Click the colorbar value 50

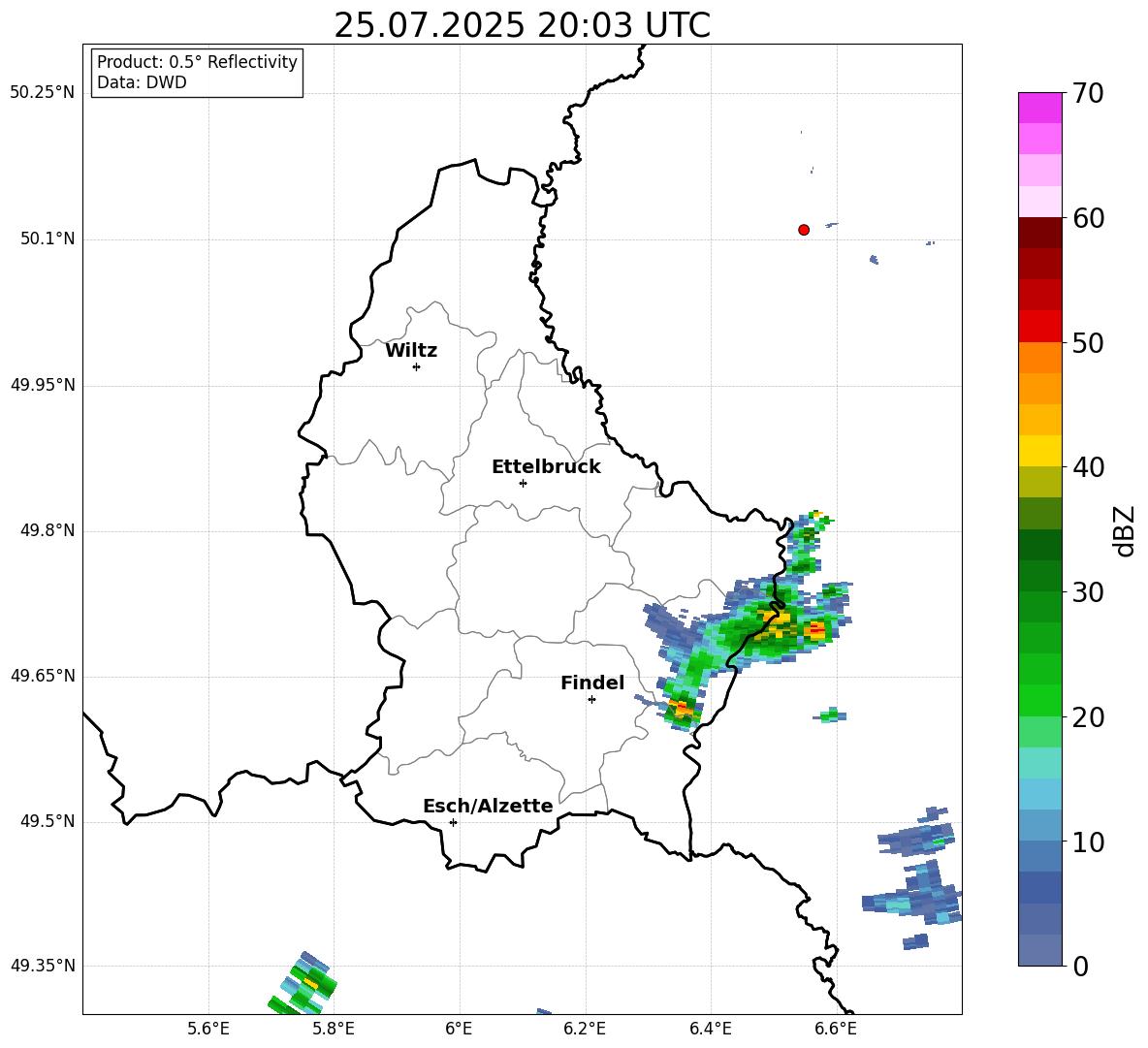pos(1088,342)
